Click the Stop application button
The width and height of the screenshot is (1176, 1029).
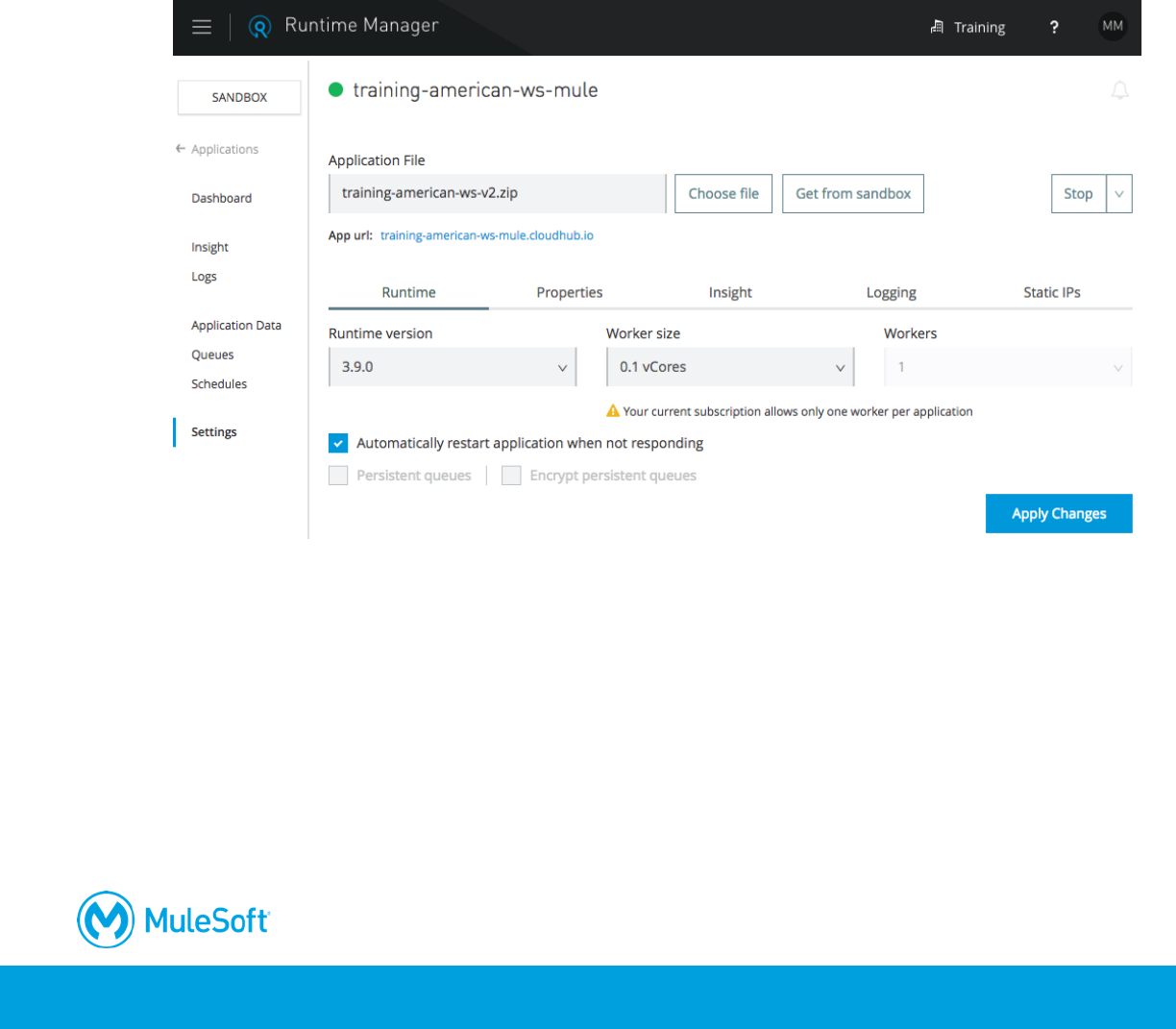click(x=1078, y=193)
